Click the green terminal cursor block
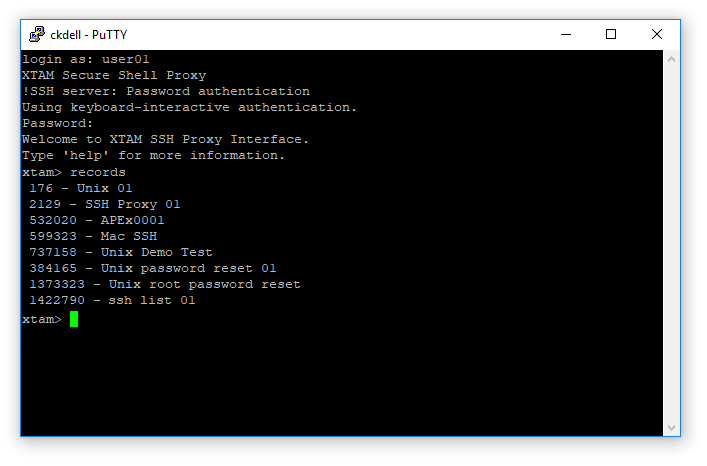The height and width of the screenshot is (466, 707). (x=74, y=319)
